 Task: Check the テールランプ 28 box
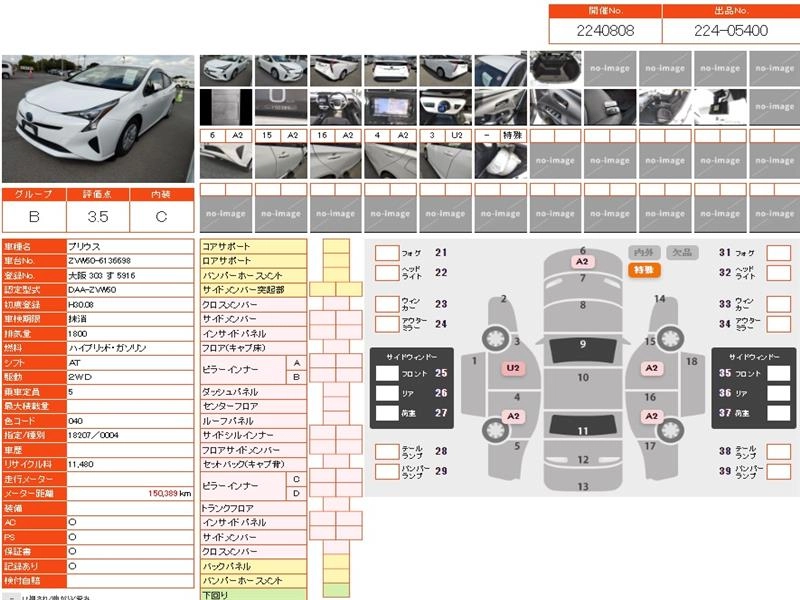[x=387, y=451]
